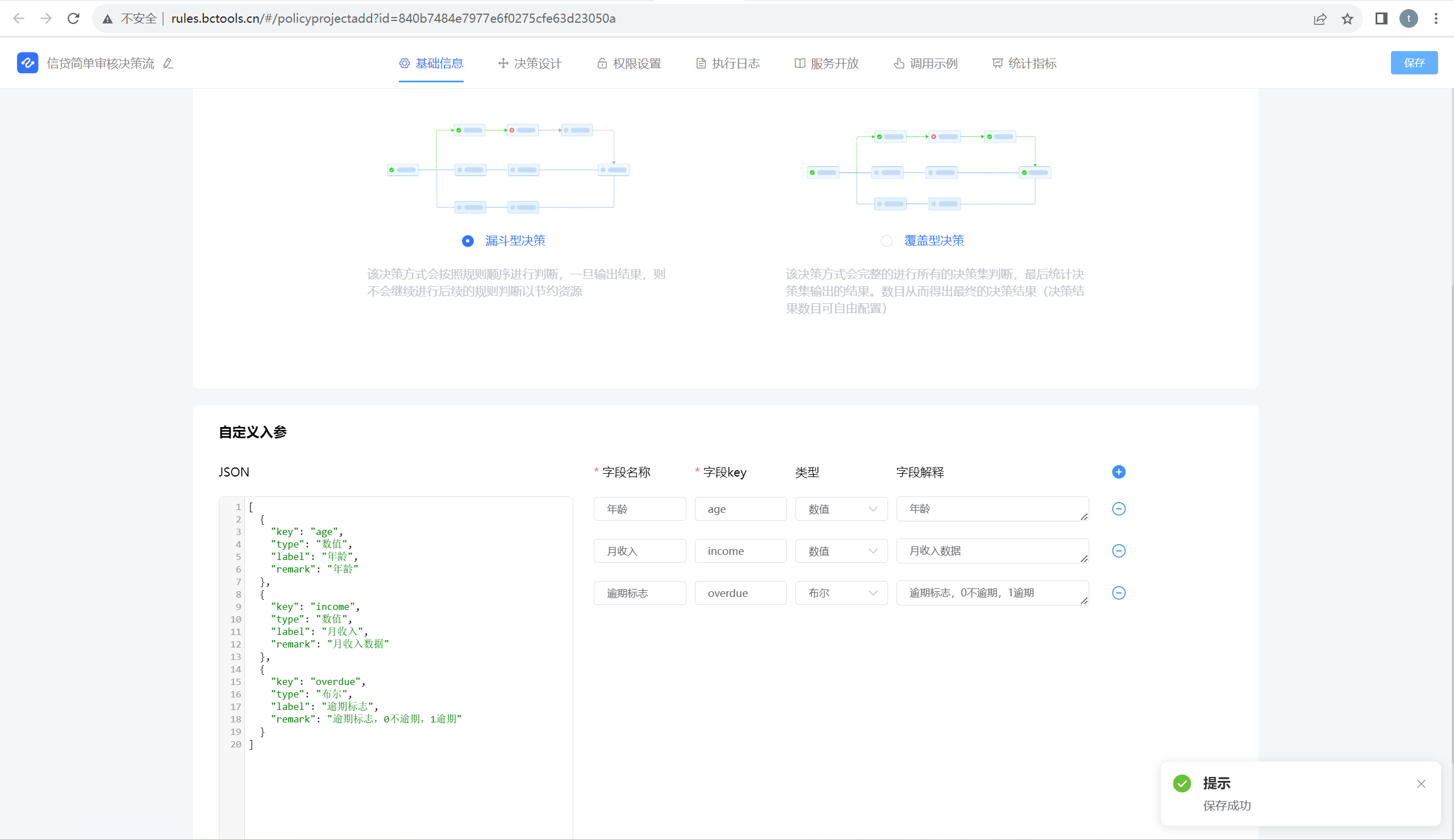
Task: Remove the 年龄 field row
Action: (1118, 509)
